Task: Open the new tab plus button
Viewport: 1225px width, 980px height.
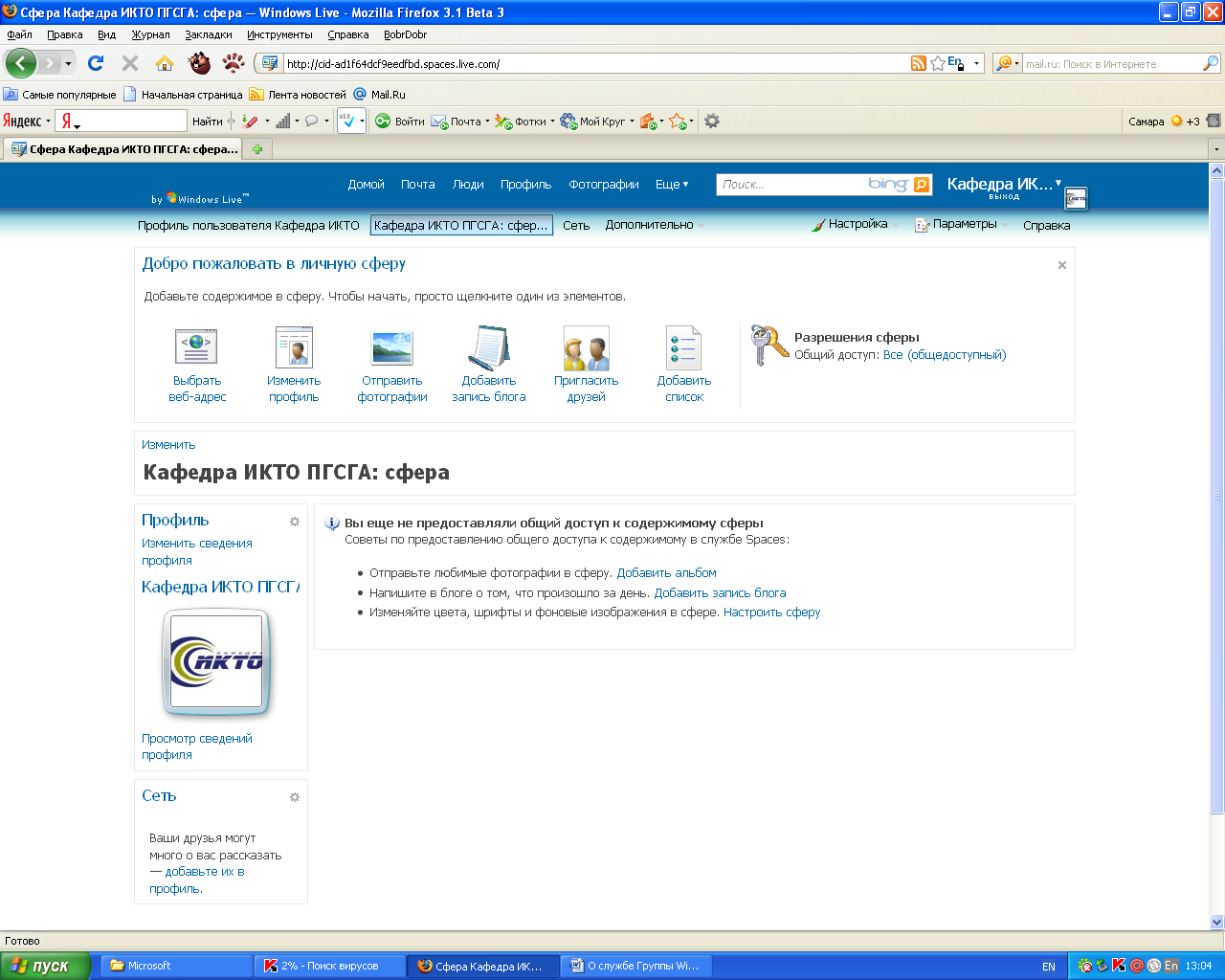Action: [x=257, y=148]
